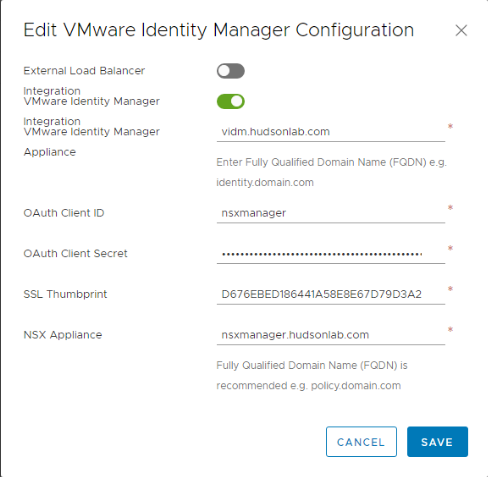Click the OAuth Client Secret label
This screenshot has height=477, width=488.
[75, 253]
